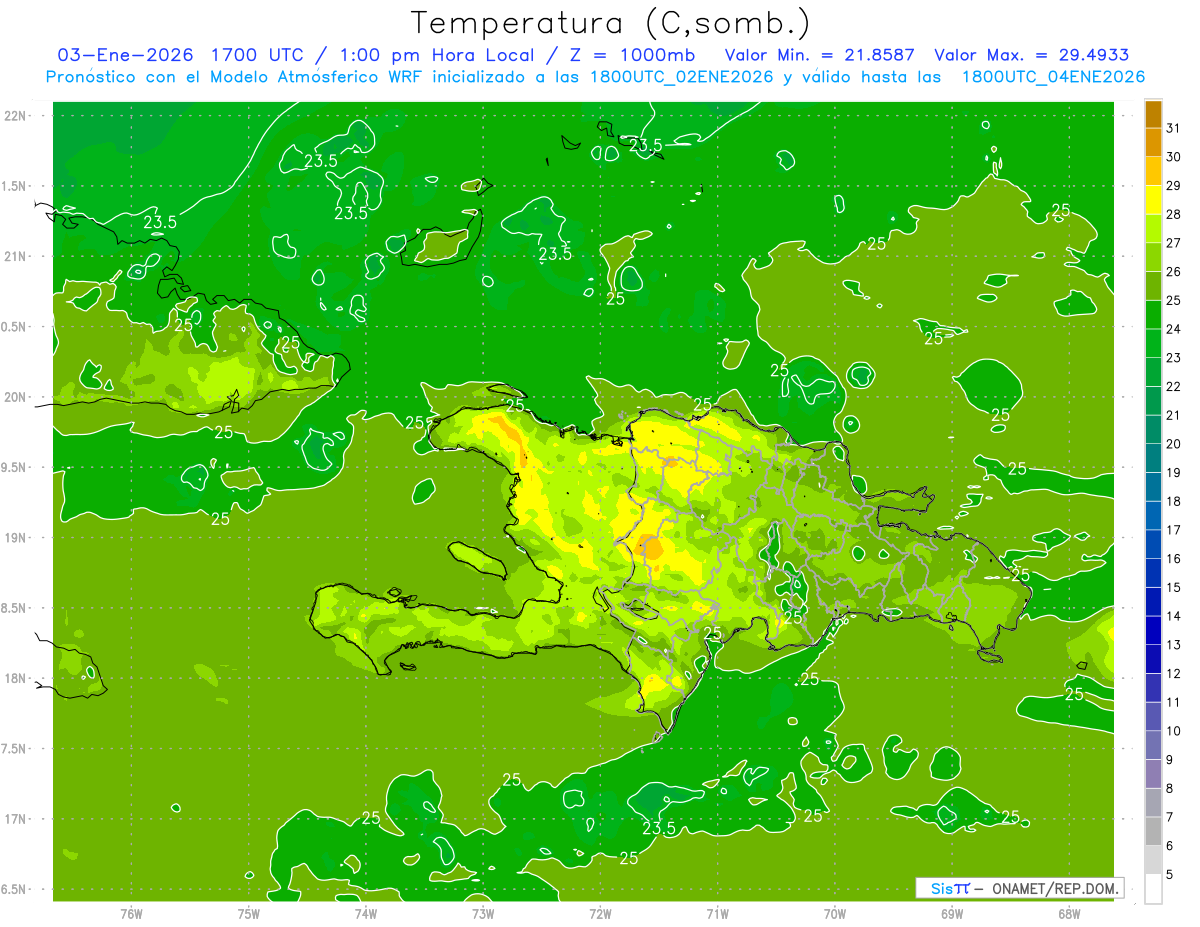Click the 'SisTT - ONAMET/REP.DOM.' logo box
The width and height of the screenshot is (1200, 927).
click(x=1019, y=888)
